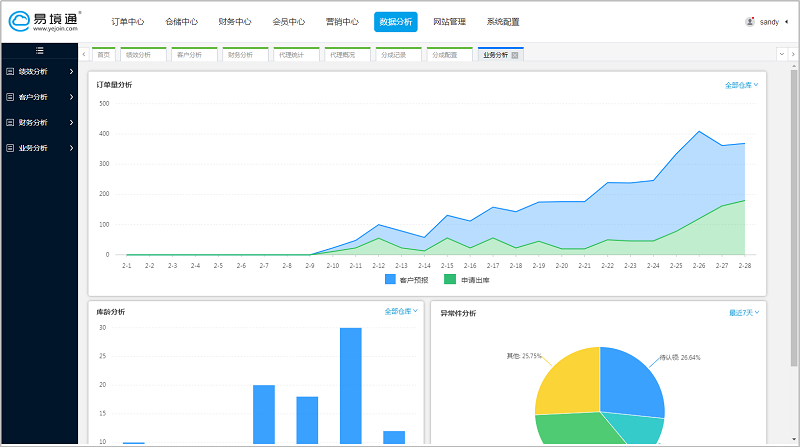Click the 绩效分析 sidebar icon

pos(10,72)
